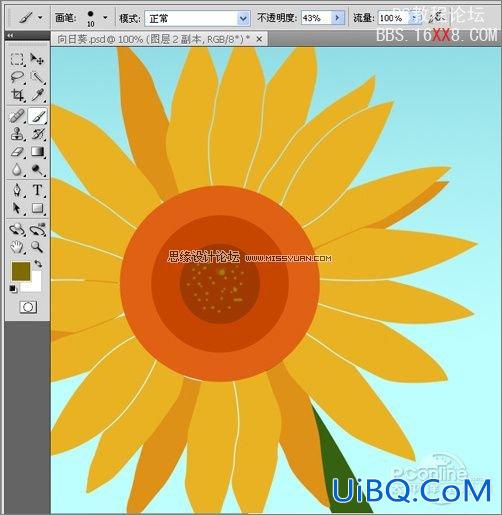Select the Zoom tool
The height and width of the screenshot is (515, 502).
tap(37, 247)
